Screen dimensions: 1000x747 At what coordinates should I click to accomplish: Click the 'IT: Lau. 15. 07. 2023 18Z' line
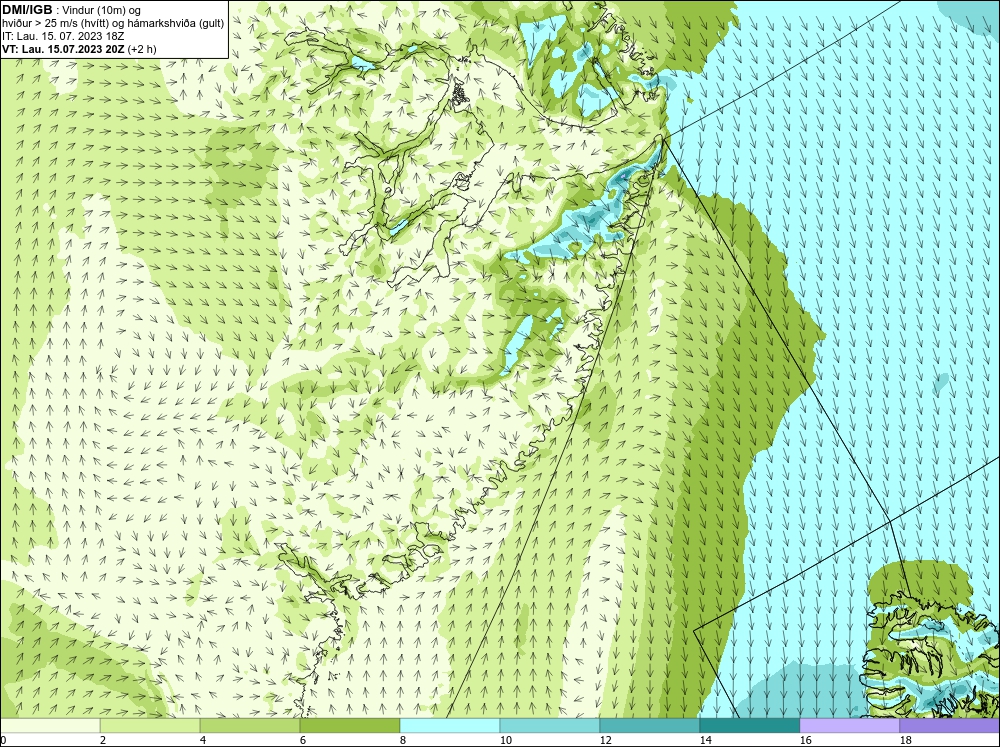pyautogui.click(x=63, y=36)
